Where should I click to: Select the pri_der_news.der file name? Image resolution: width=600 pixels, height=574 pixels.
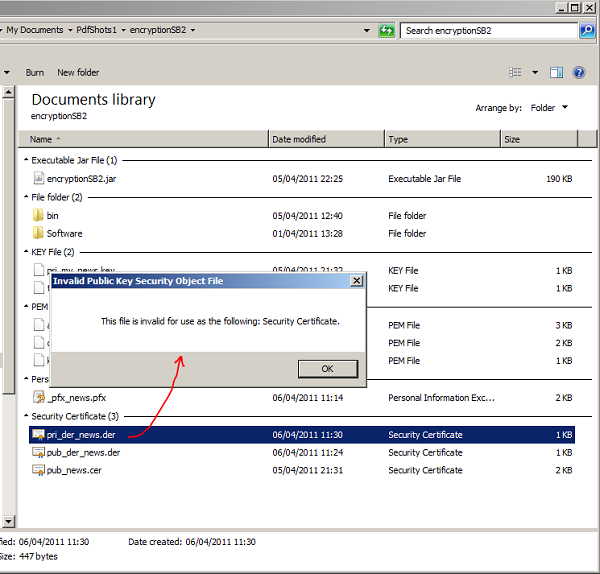coord(81,435)
